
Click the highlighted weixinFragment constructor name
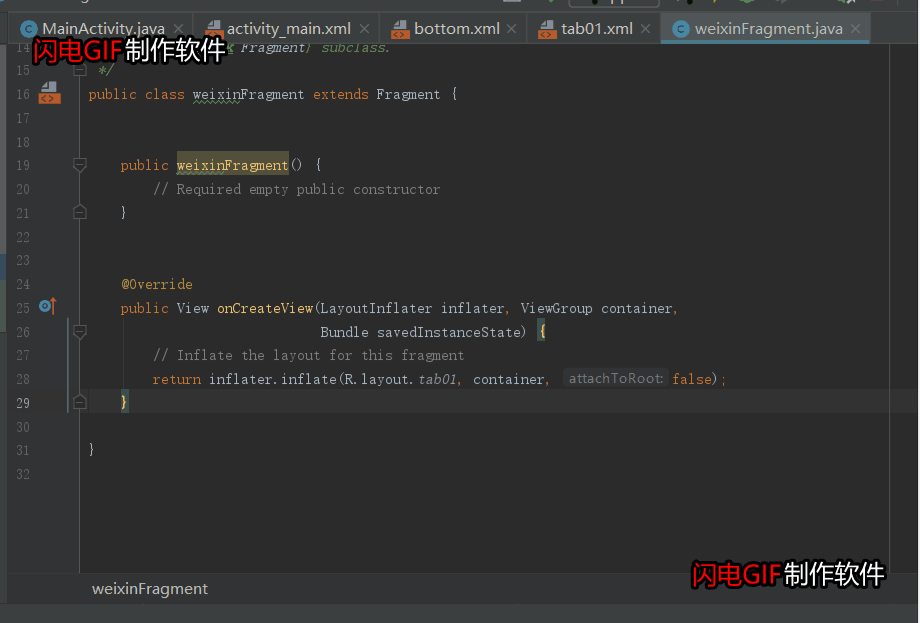click(x=232, y=165)
